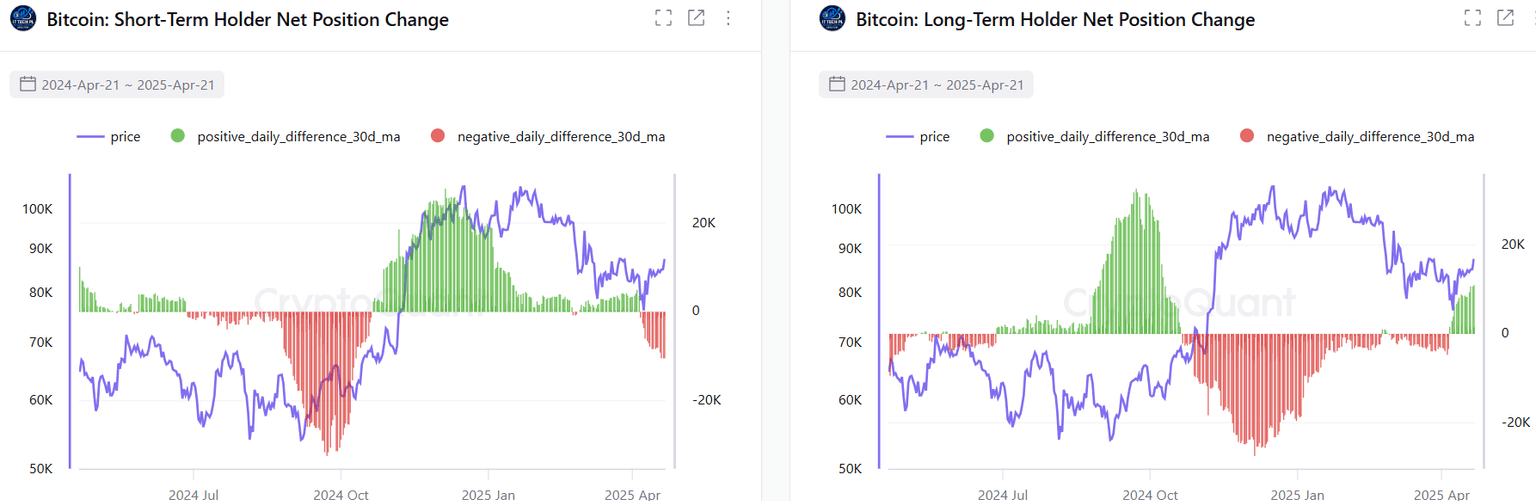Hide negative_daily_difference_30d_ma in the Short-Term Holder chart
1536x501 pixels.
point(560,137)
